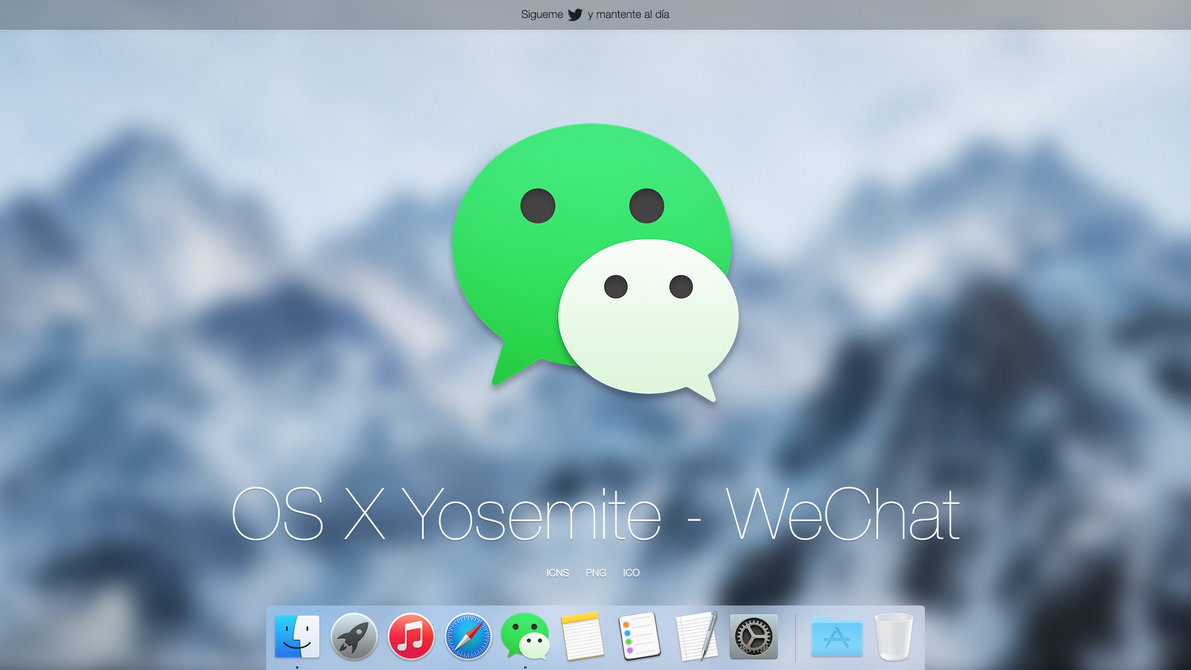The height and width of the screenshot is (670, 1191).
Task: Open the Trash in the dock
Action: (894, 637)
